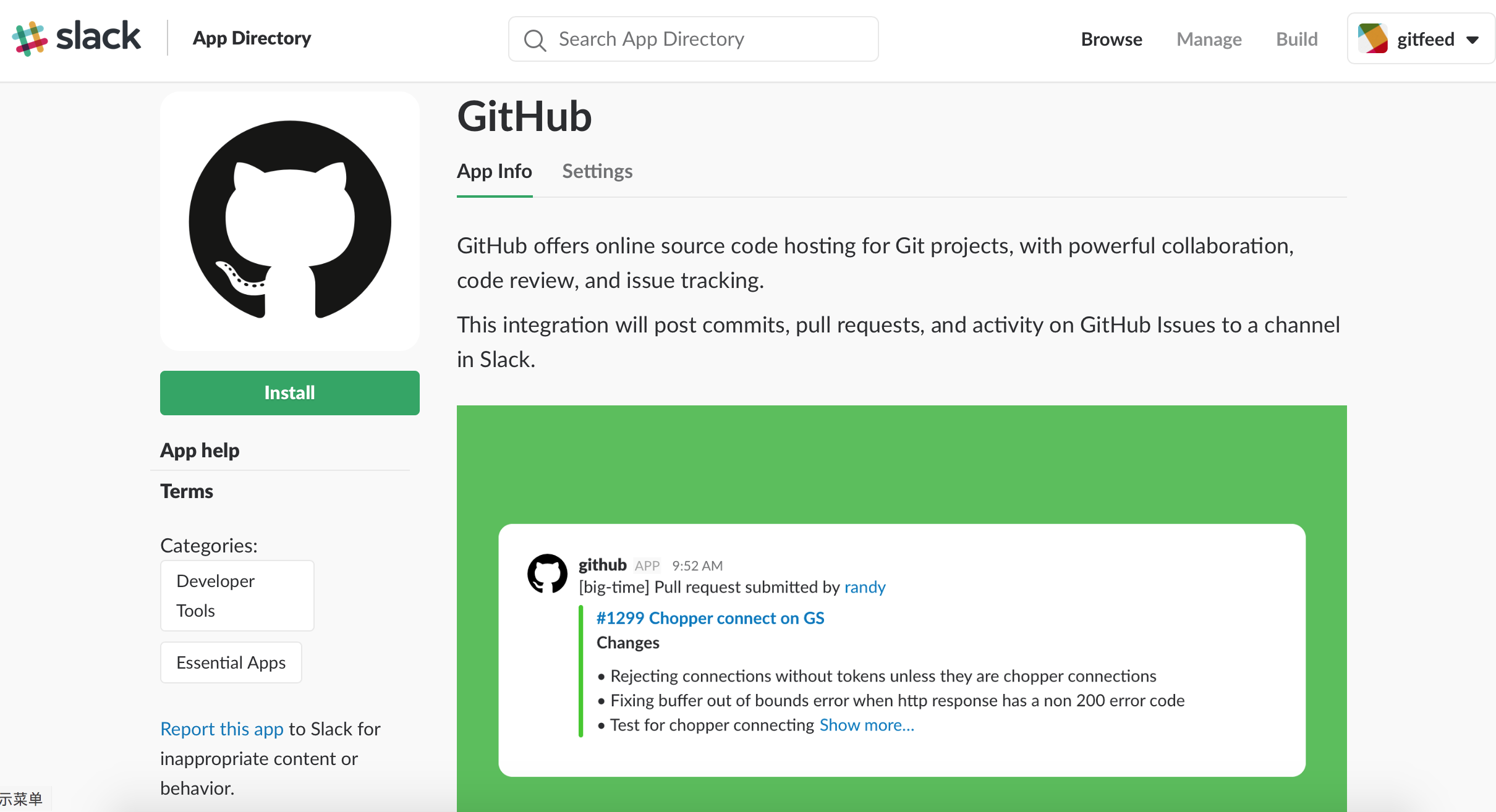Click the Slack hashtag logo icon
Viewport: 1496px width, 812px height.
tap(29, 38)
